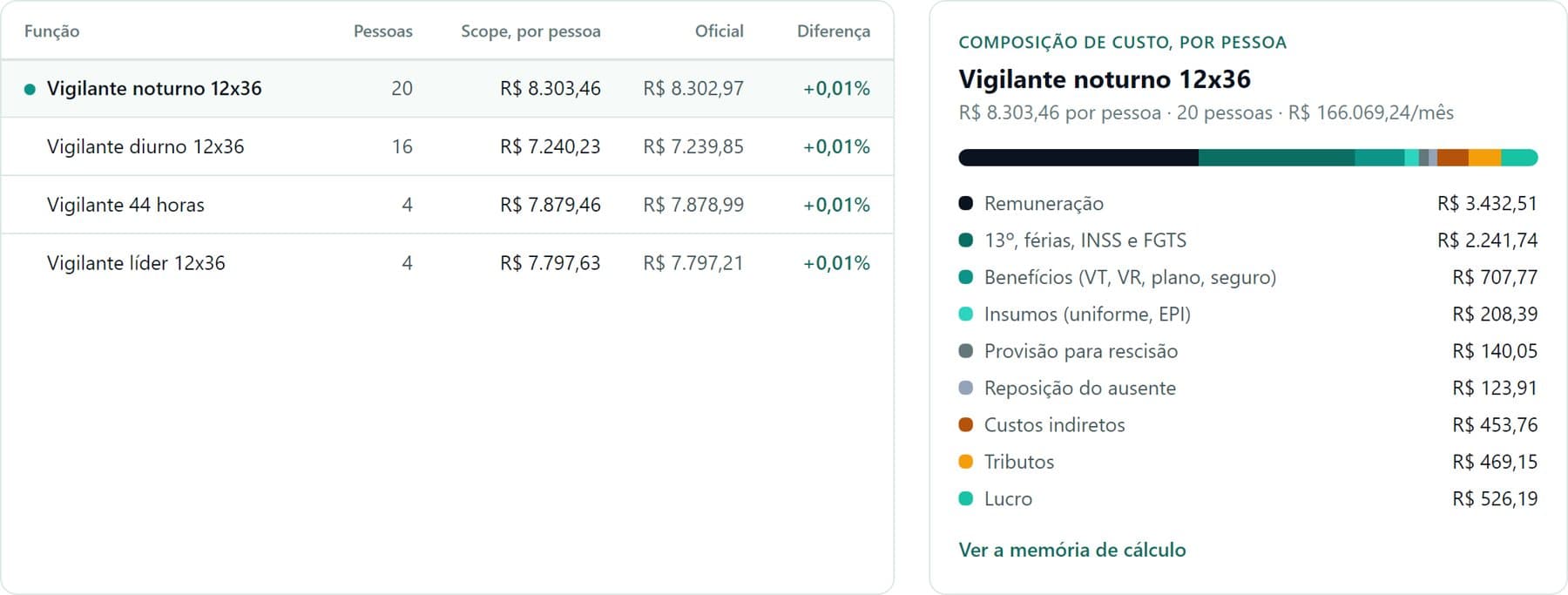
Task: Click the dark green '13º, férias, INSS e FGTS' dot
Action: coord(965,240)
